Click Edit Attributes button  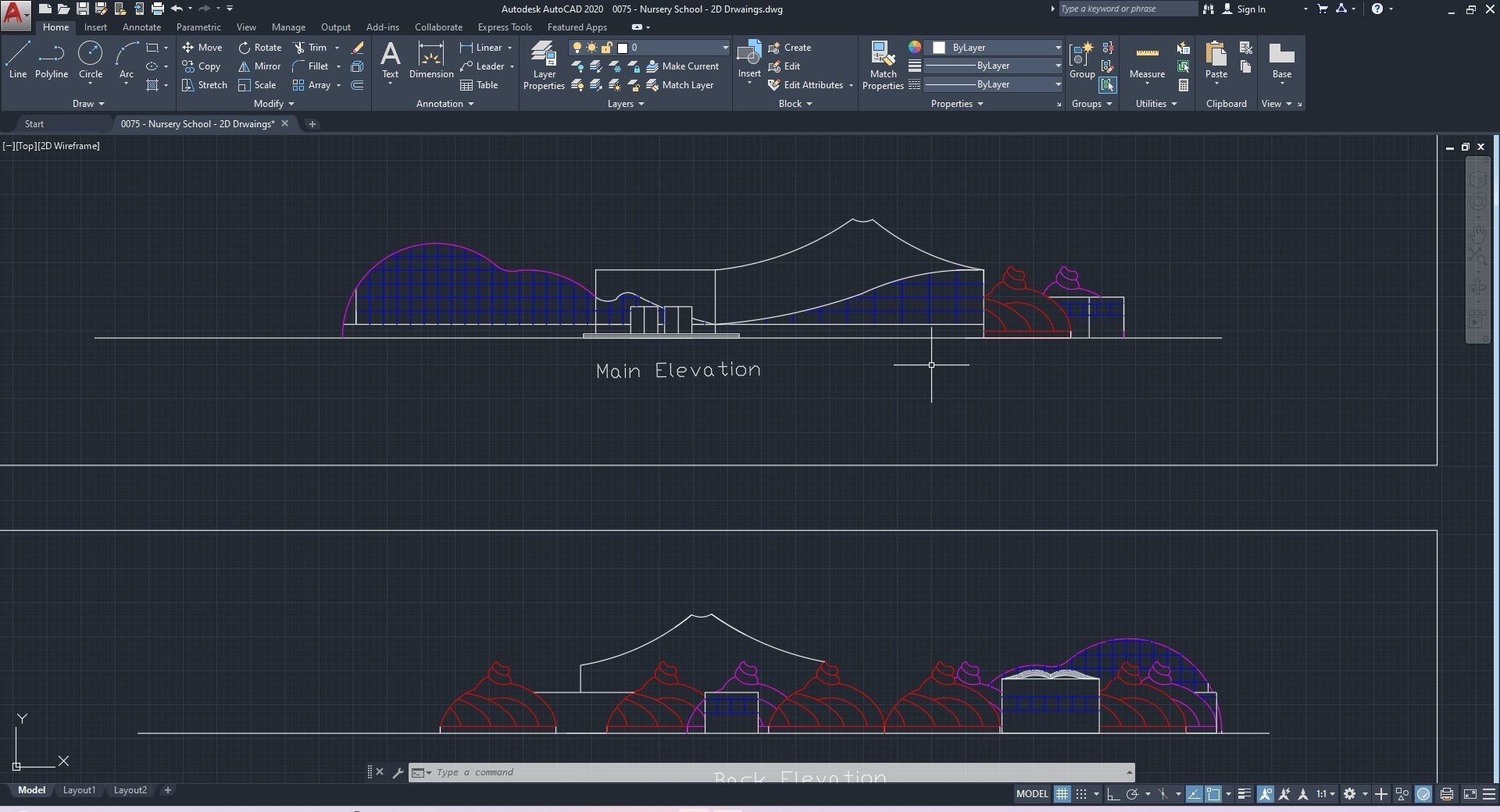(805, 85)
